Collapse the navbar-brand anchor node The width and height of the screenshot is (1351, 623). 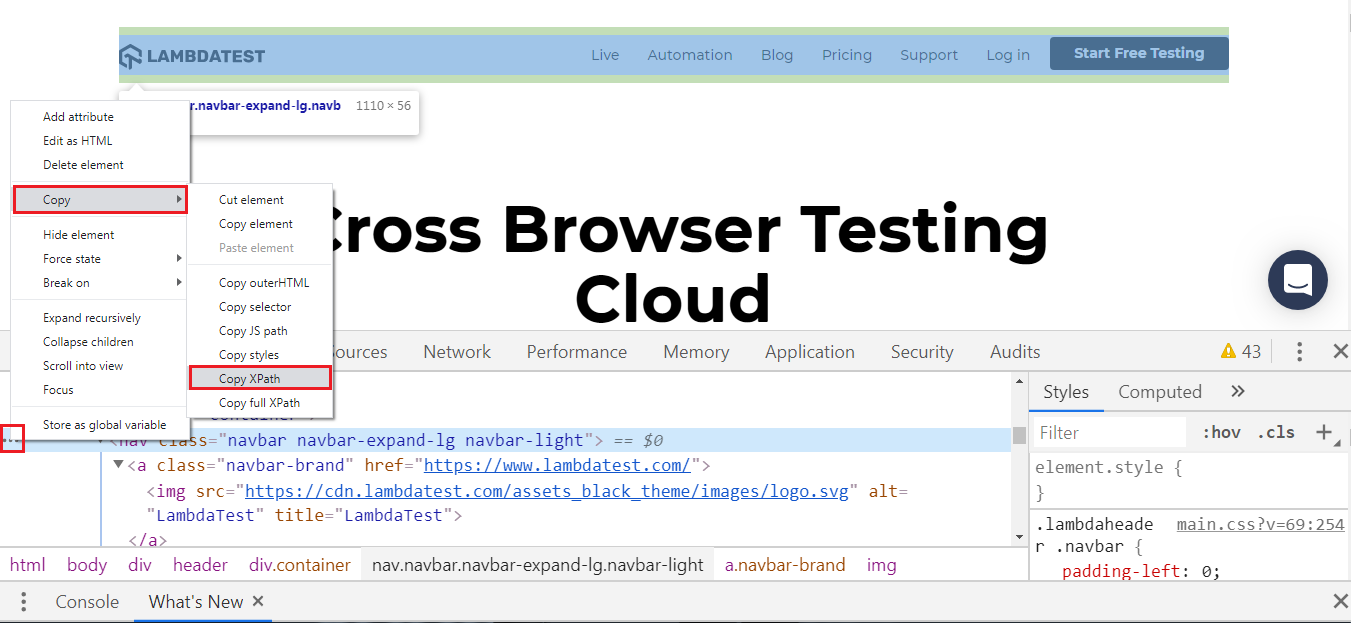(x=119, y=465)
